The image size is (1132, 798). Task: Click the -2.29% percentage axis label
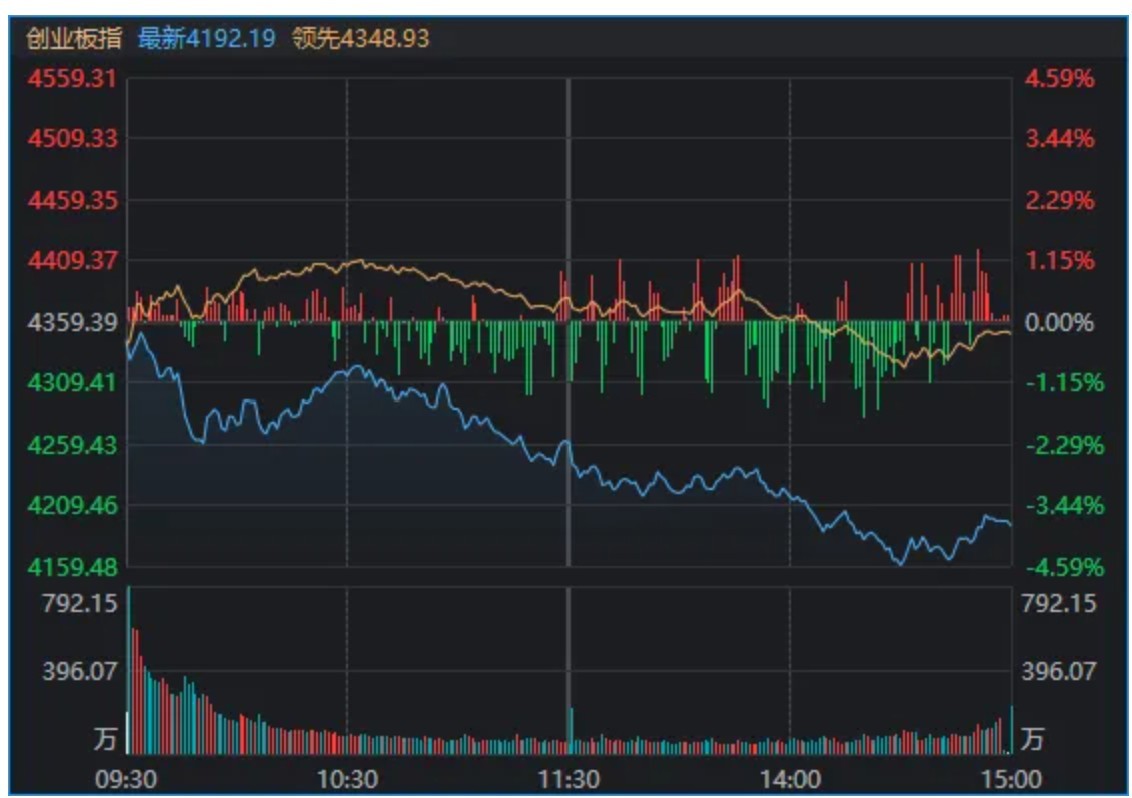pyautogui.click(x=1065, y=445)
